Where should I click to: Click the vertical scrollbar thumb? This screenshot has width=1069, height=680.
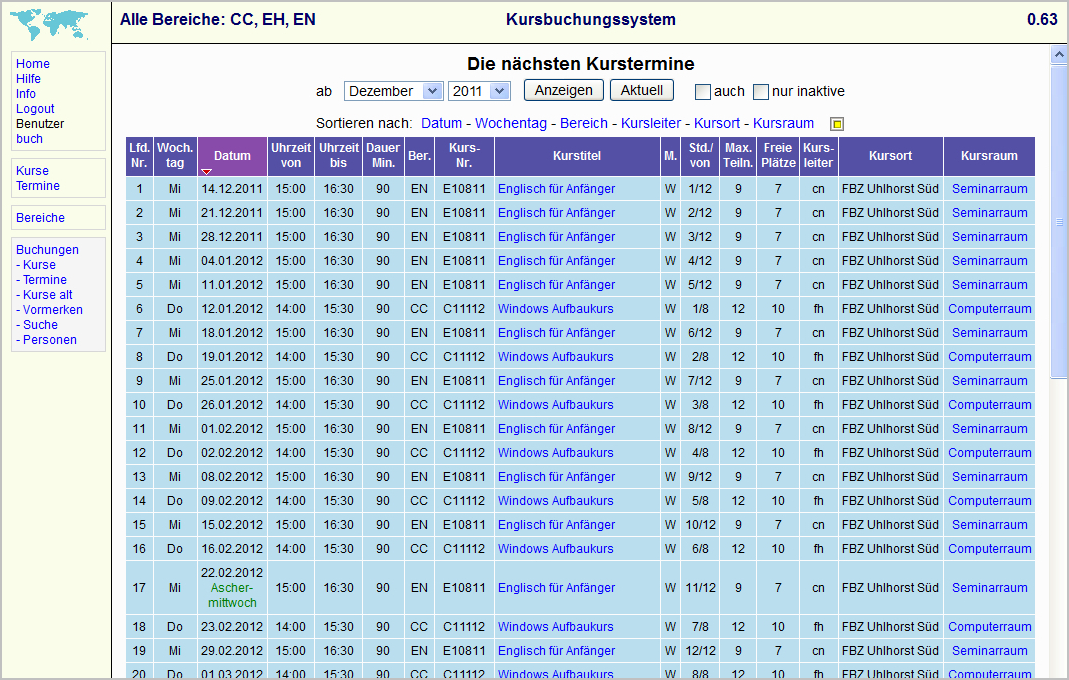(x=1059, y=221)
